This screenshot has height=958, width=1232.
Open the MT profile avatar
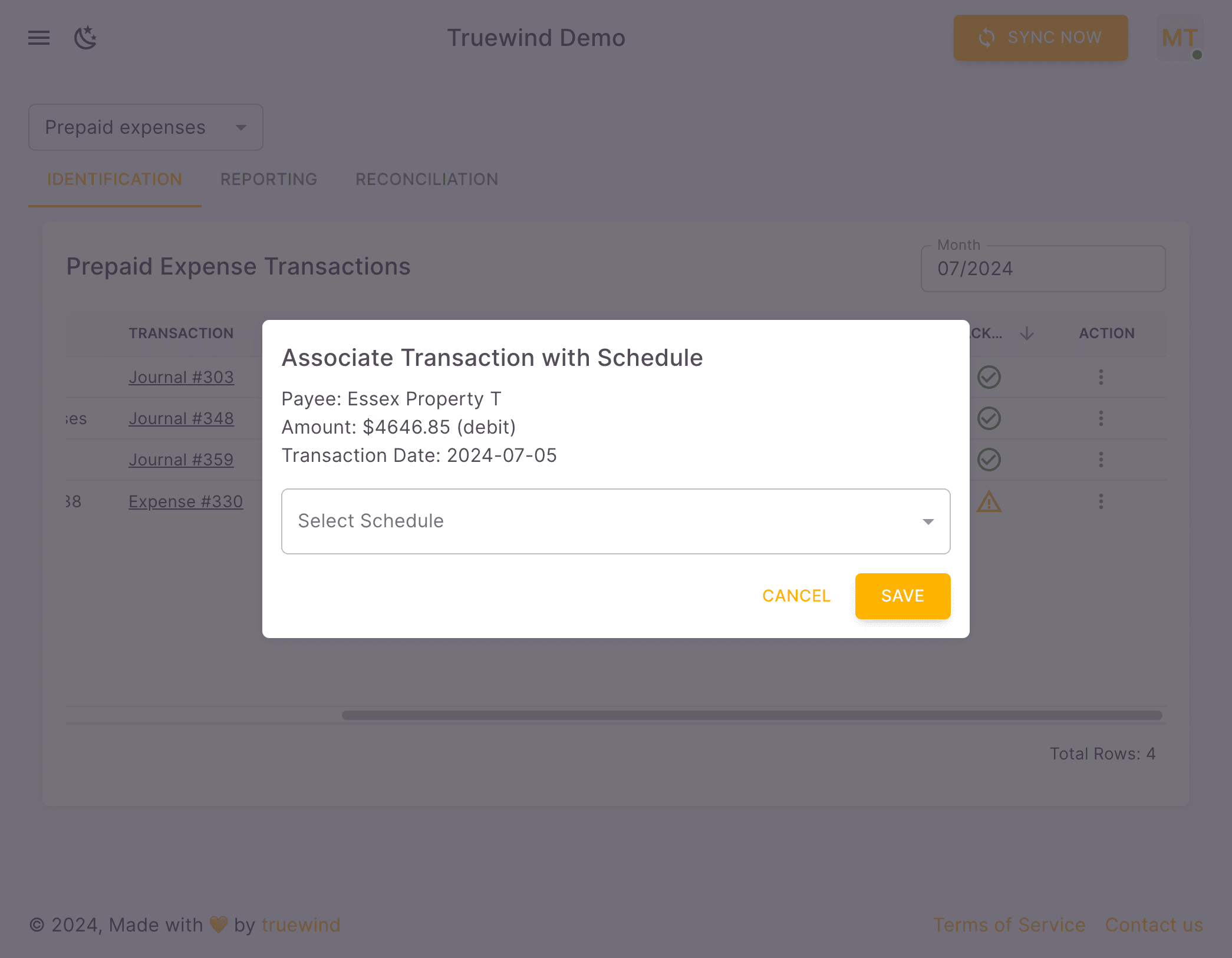pyautogui.click(x=1179, y=38)
